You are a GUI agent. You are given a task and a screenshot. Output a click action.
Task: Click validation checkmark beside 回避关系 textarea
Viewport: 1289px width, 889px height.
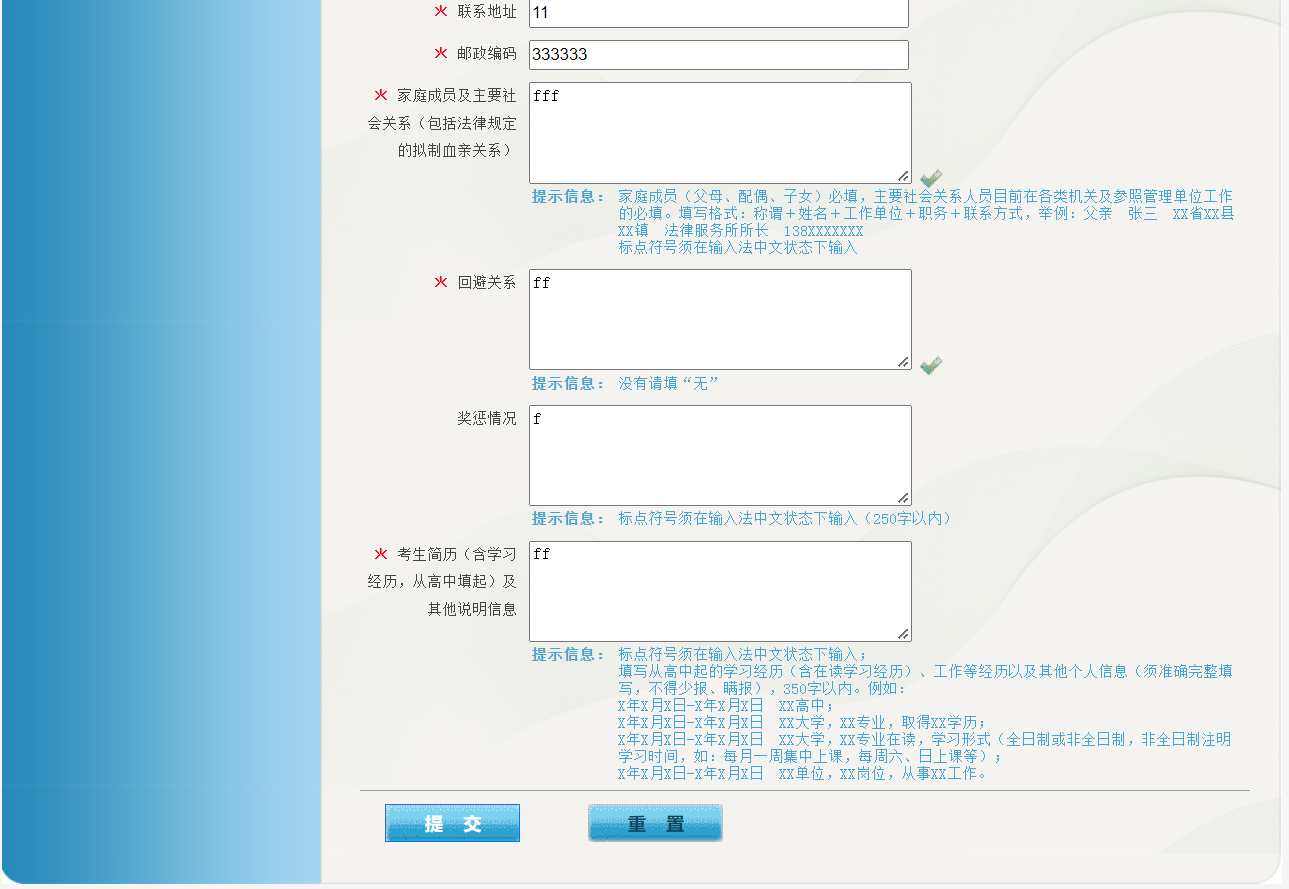tap(931, 365)
